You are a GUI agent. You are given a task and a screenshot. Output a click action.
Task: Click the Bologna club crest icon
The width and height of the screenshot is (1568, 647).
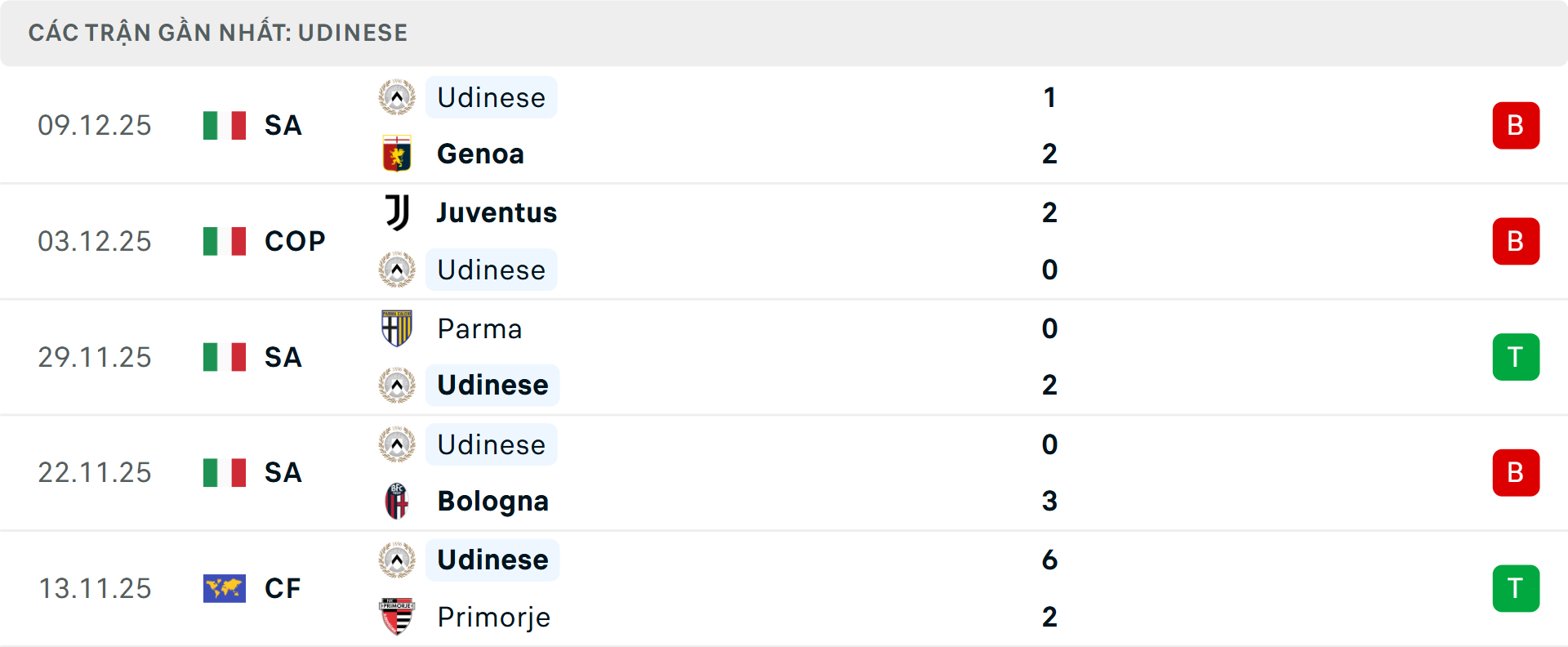[x=397, y=501]
